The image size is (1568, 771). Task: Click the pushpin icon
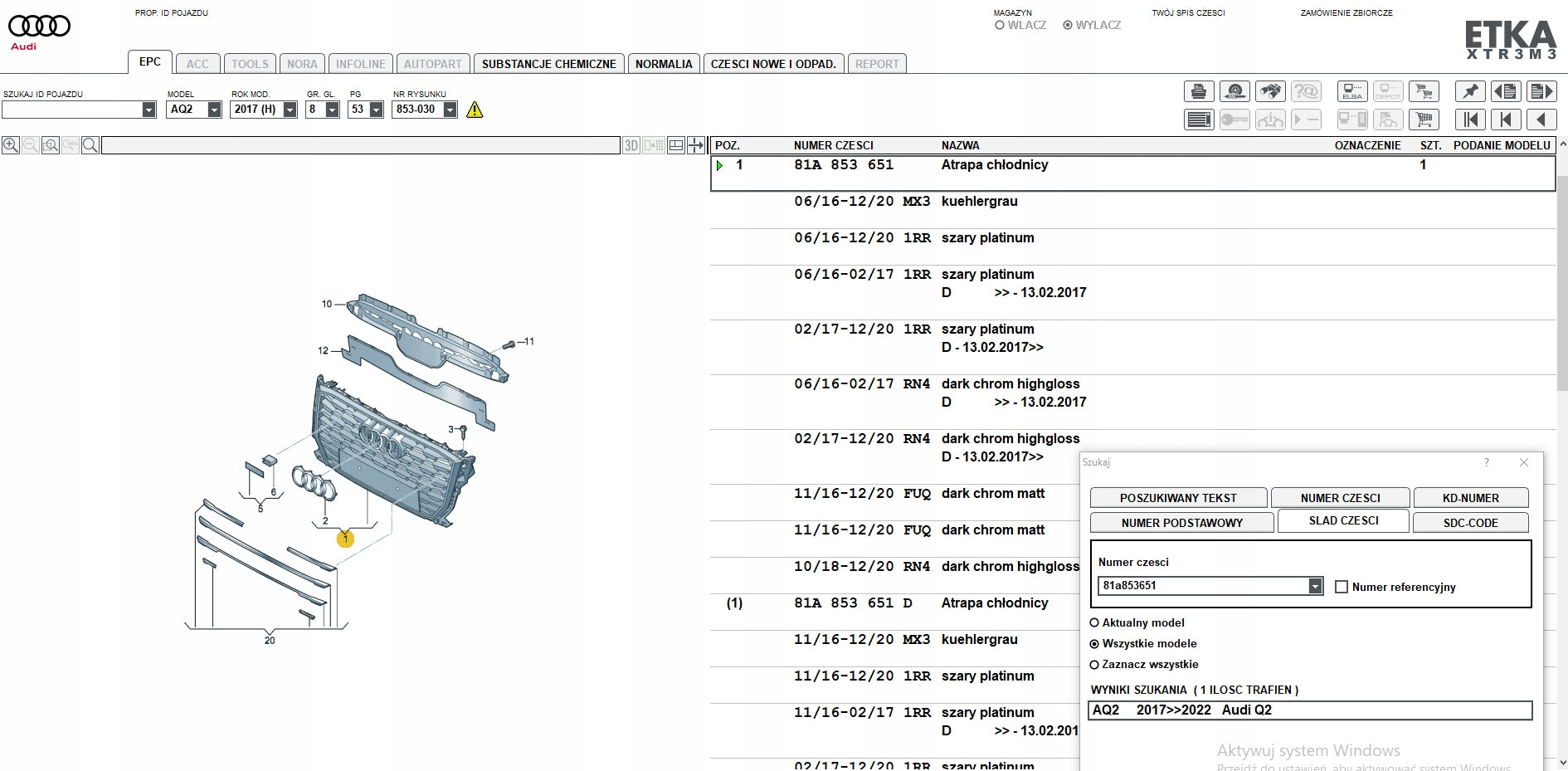coord(1471,91)
